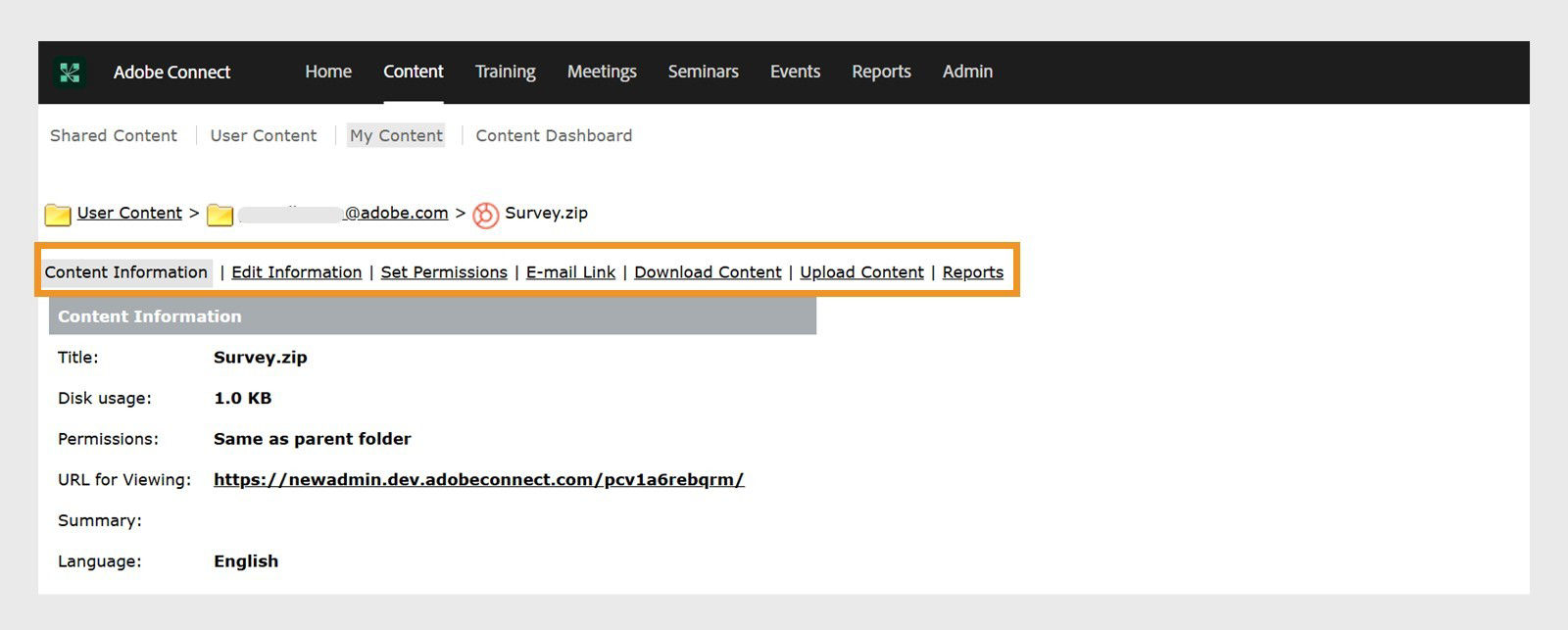The width and height of the screenshot is (1568, 630).
Task: Click the User Content breadcrumb link
Action: tap(129, 213)
